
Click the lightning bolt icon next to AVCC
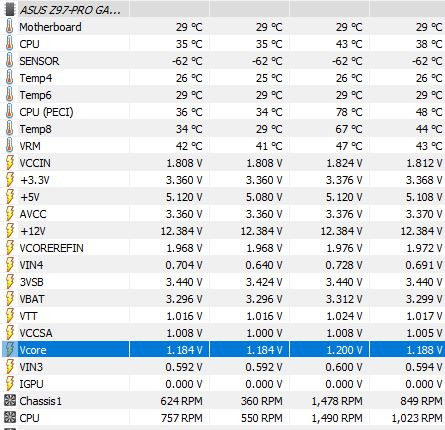tap(10, 214)
